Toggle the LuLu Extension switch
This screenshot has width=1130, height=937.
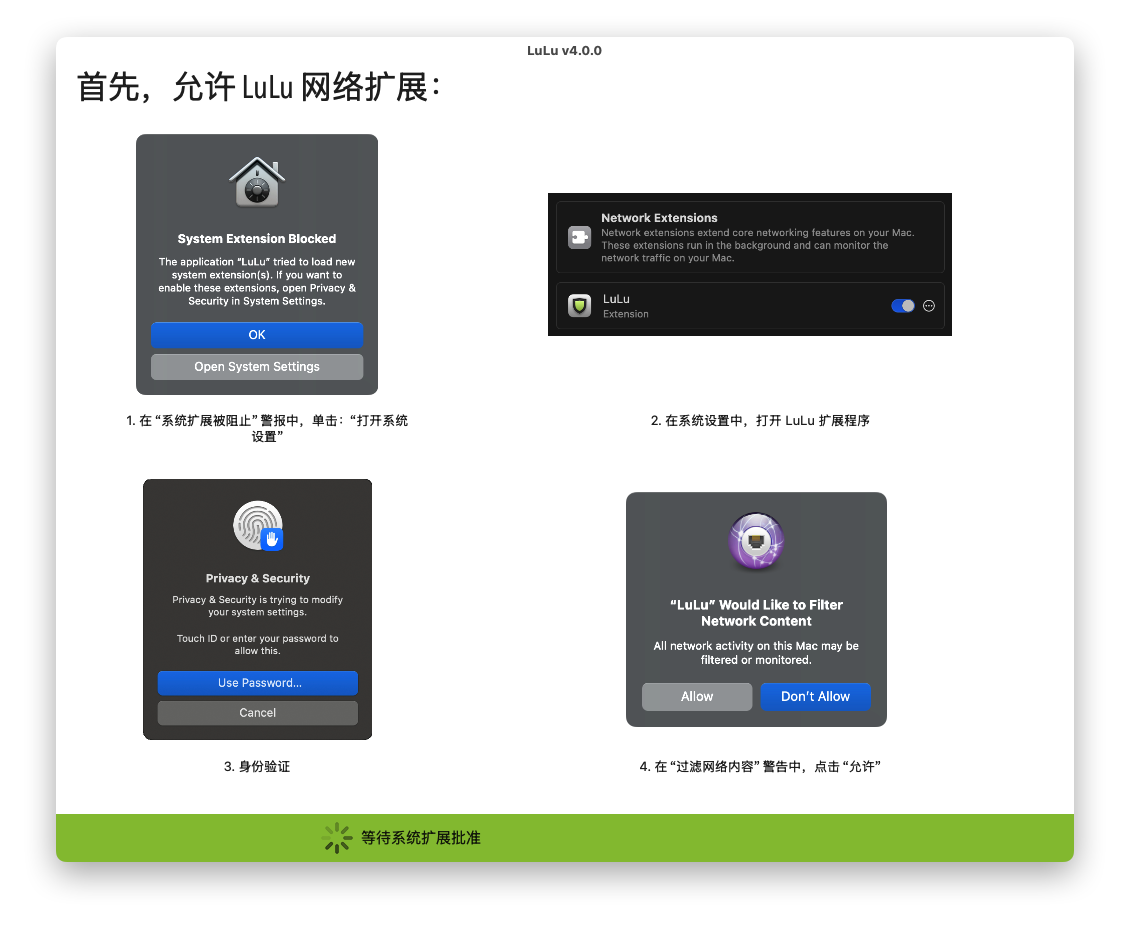(x=902, y=306)
